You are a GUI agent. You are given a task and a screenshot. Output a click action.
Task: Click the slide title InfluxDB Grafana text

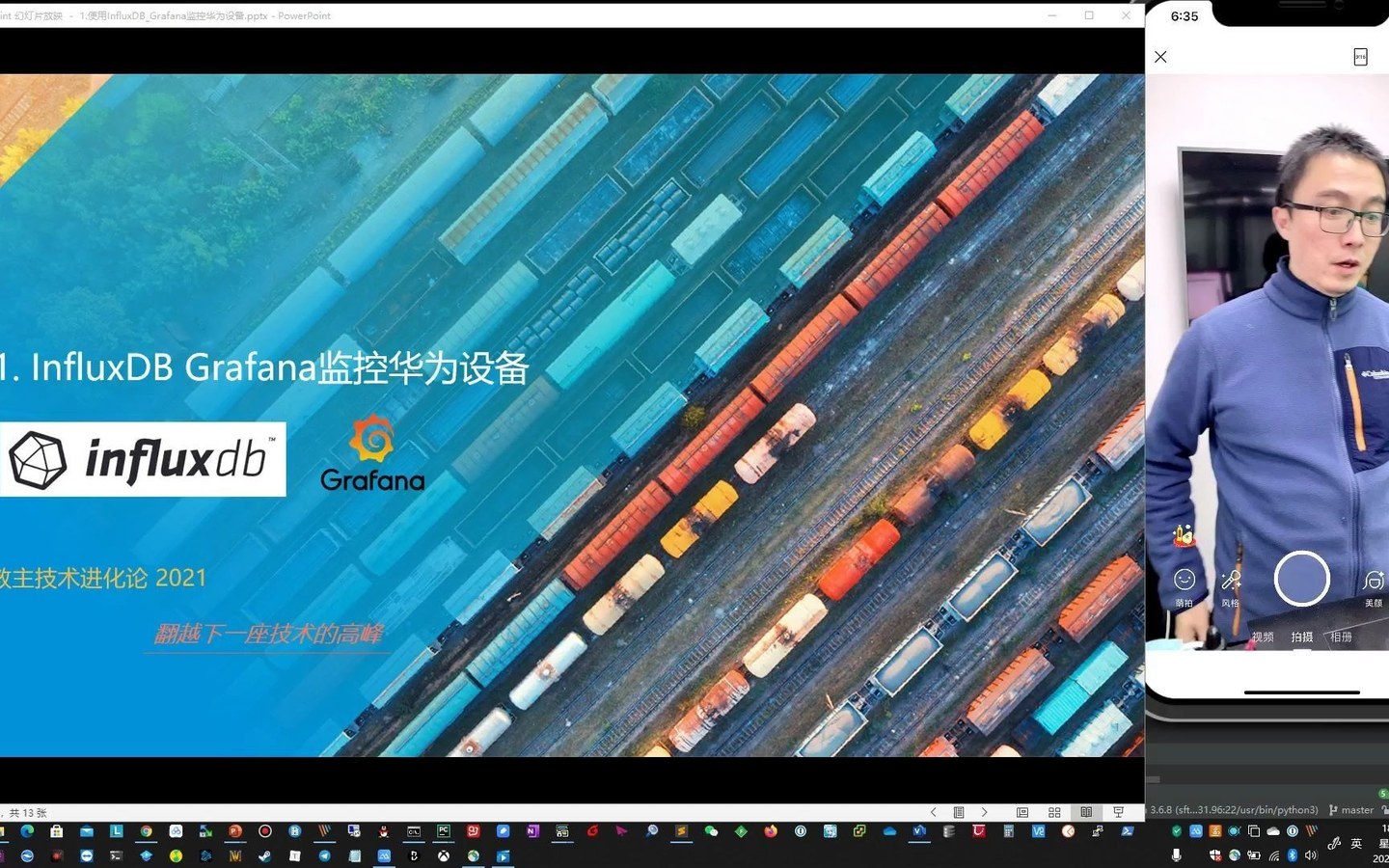click(x=264, y=367)
